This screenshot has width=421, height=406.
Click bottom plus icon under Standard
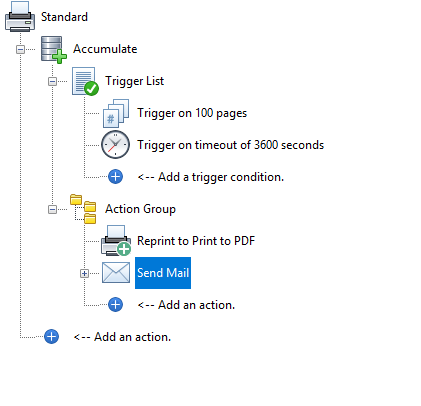[51, 337]
